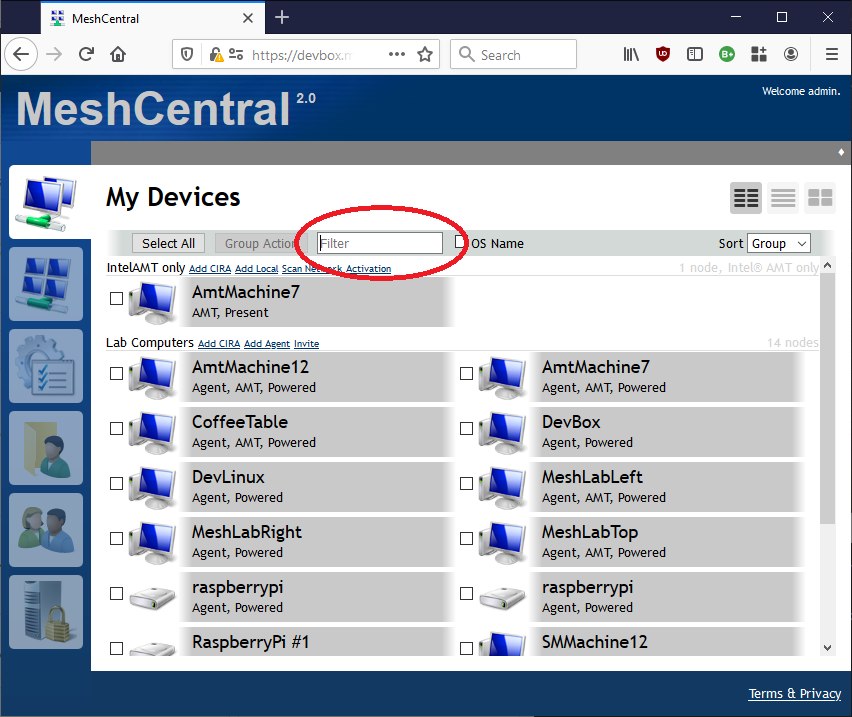Open the bookmarks Library menu
852x717 pixels.
point(630,54)
